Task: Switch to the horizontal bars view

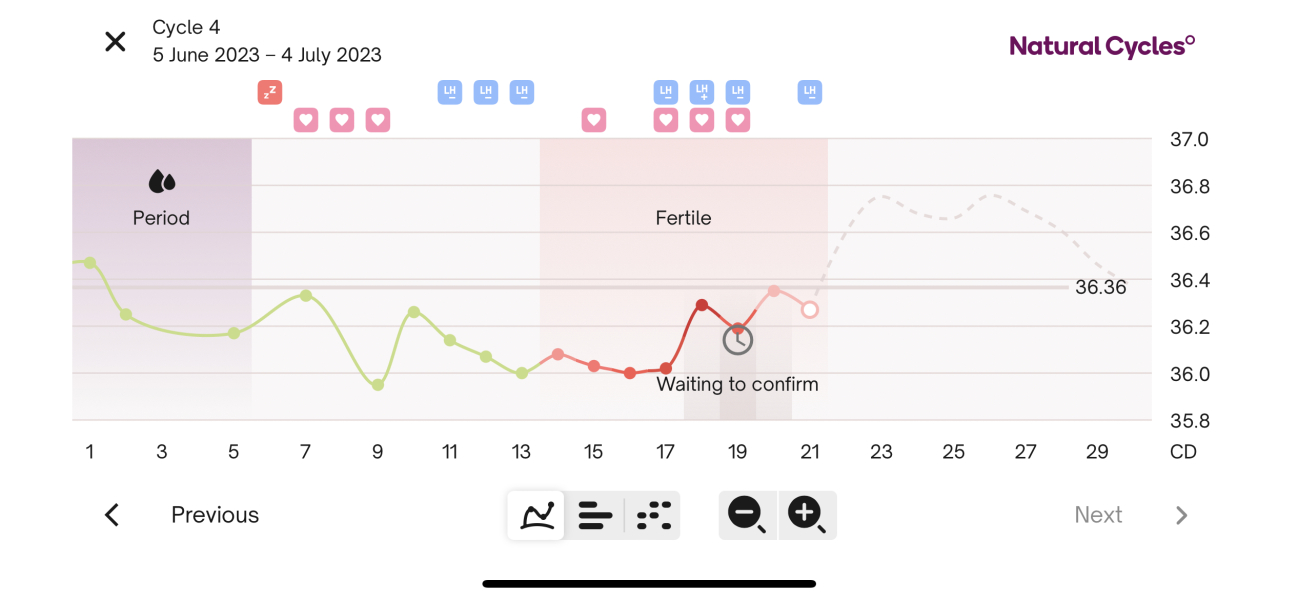Action: pyautogui.click(x=595, y=515)
